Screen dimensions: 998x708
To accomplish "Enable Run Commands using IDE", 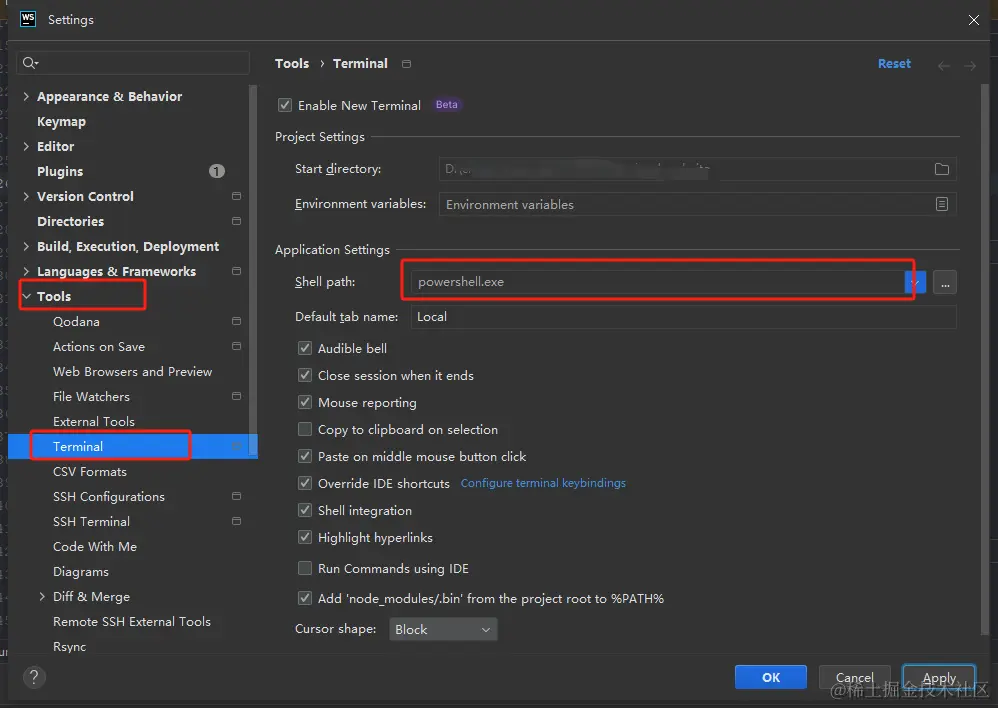I will coord(305,568).
